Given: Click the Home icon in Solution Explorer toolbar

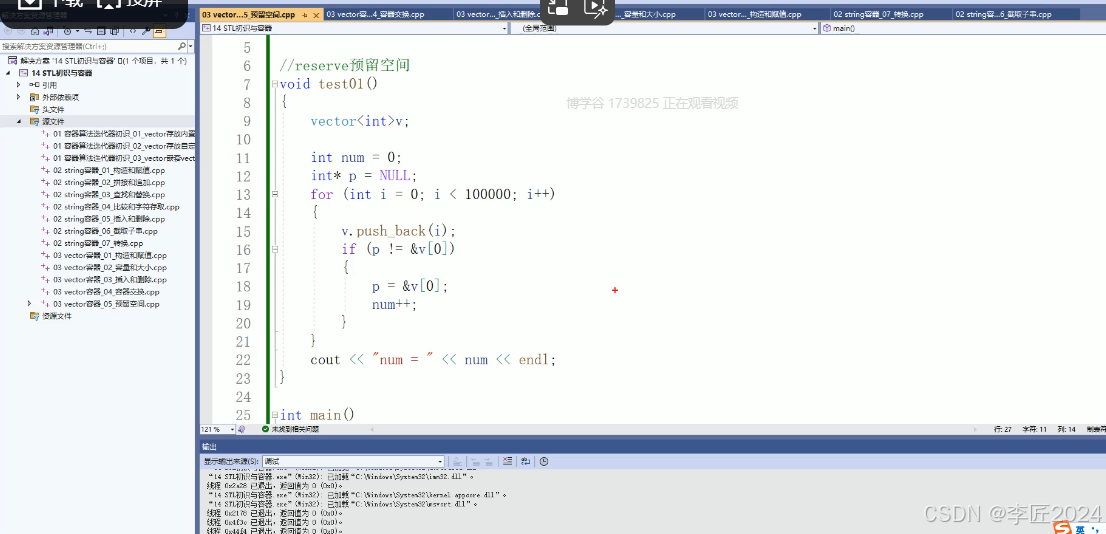Looking at the screenshot, I should point(35,31).
